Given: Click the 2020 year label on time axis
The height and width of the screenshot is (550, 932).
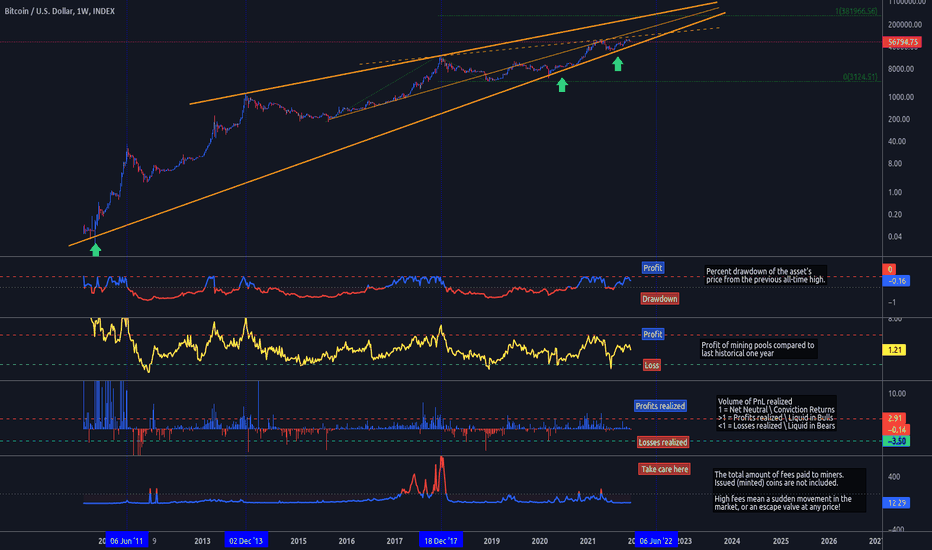Looking at the screenshot, I should [540, 541].
